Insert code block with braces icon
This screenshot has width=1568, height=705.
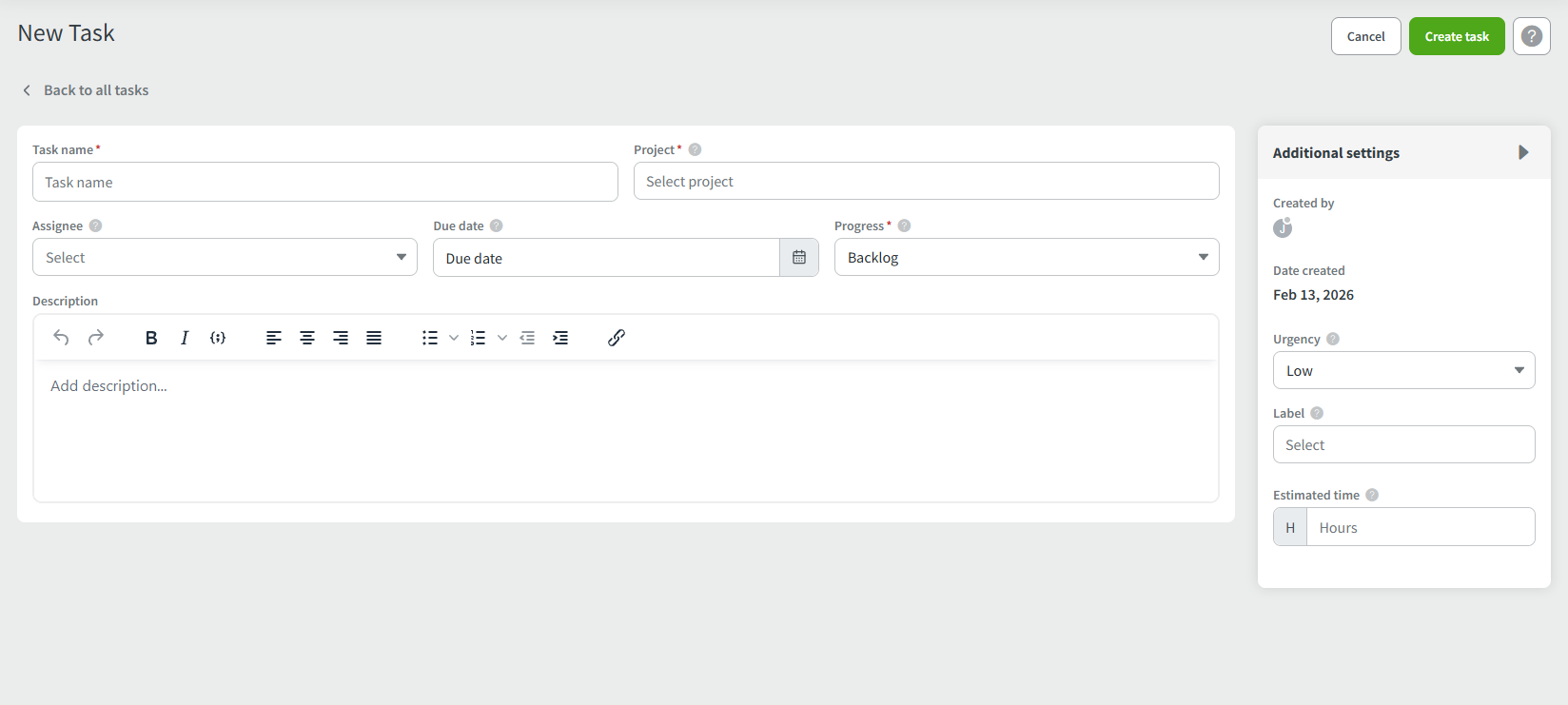218,338
